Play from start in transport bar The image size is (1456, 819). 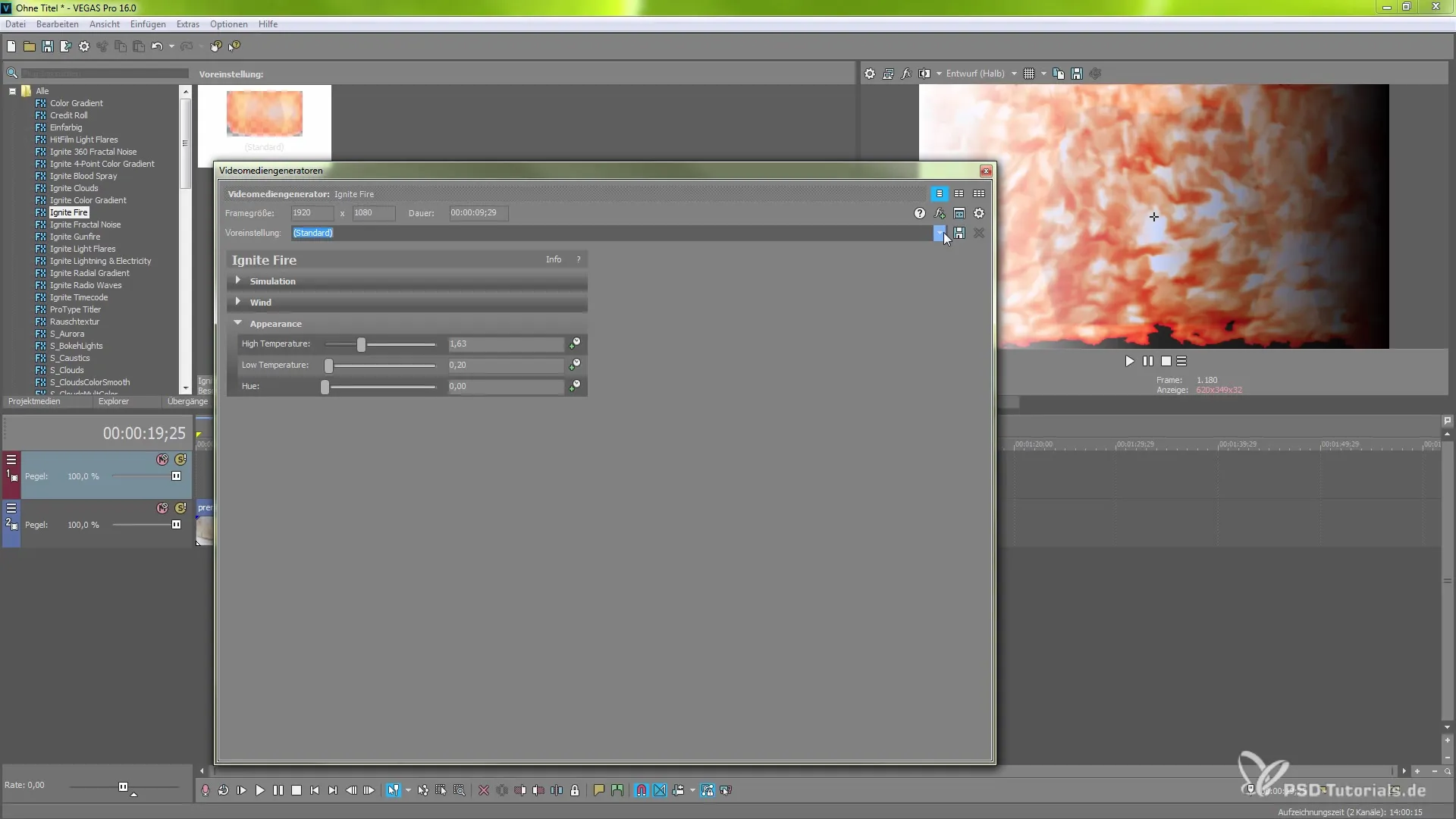coord(241,790)
